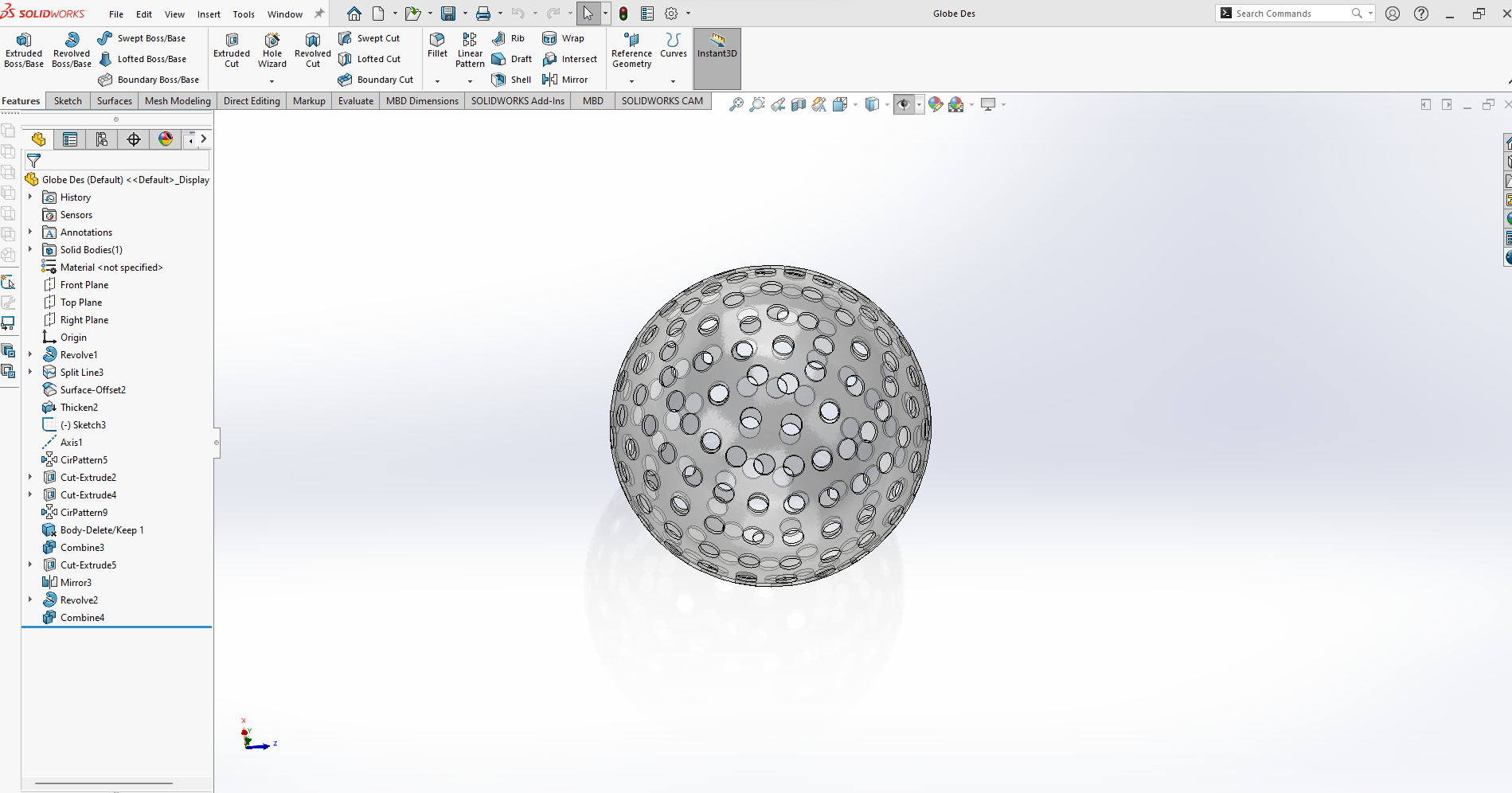Click the Previous View icon
The image size is (1512, 793).
click(x=778, y=104)
